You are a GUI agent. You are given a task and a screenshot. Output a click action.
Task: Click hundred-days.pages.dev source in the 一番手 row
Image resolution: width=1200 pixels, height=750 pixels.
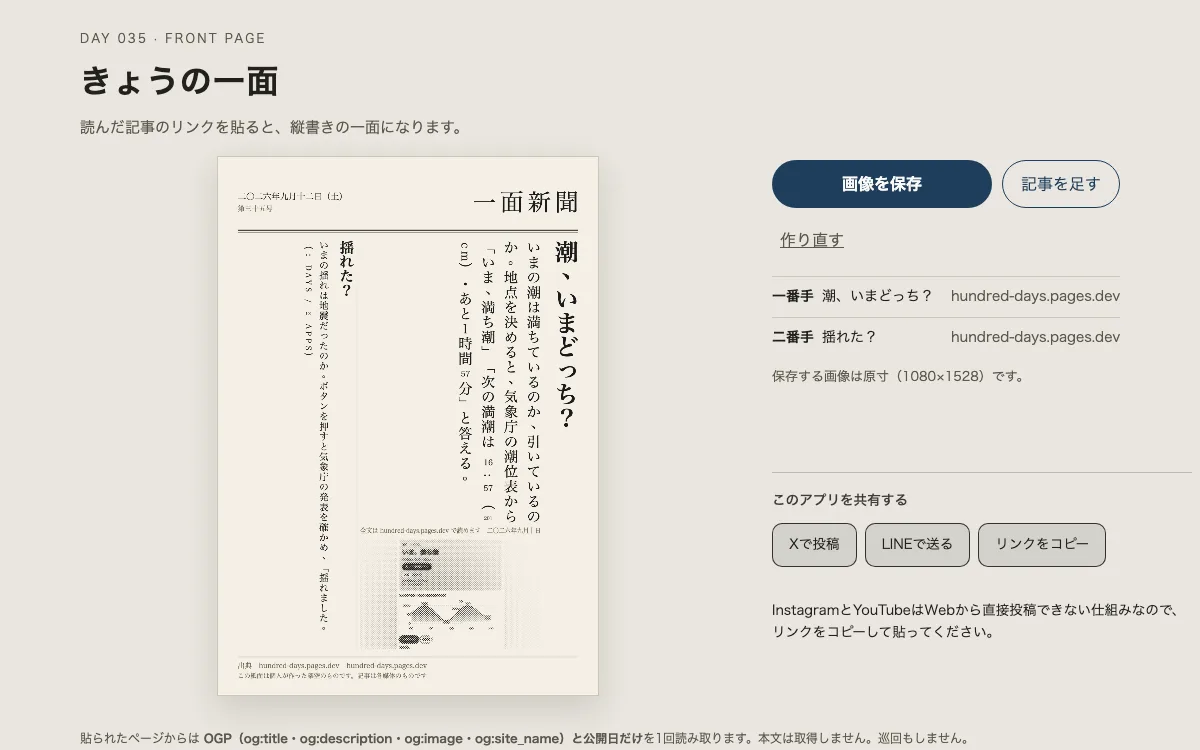(1035, 296)
